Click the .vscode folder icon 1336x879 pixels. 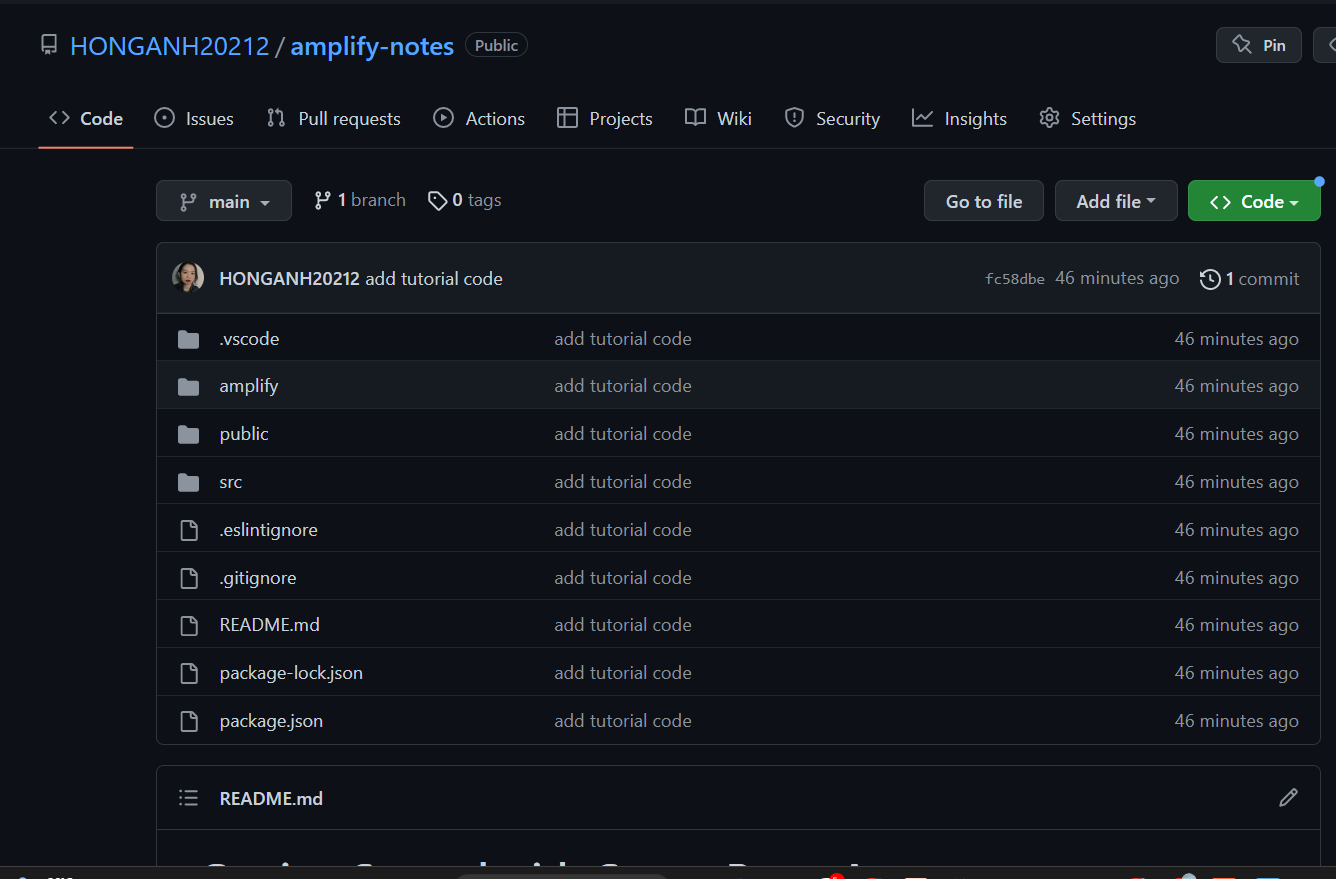pyautogui.click(x=188, y=339)
